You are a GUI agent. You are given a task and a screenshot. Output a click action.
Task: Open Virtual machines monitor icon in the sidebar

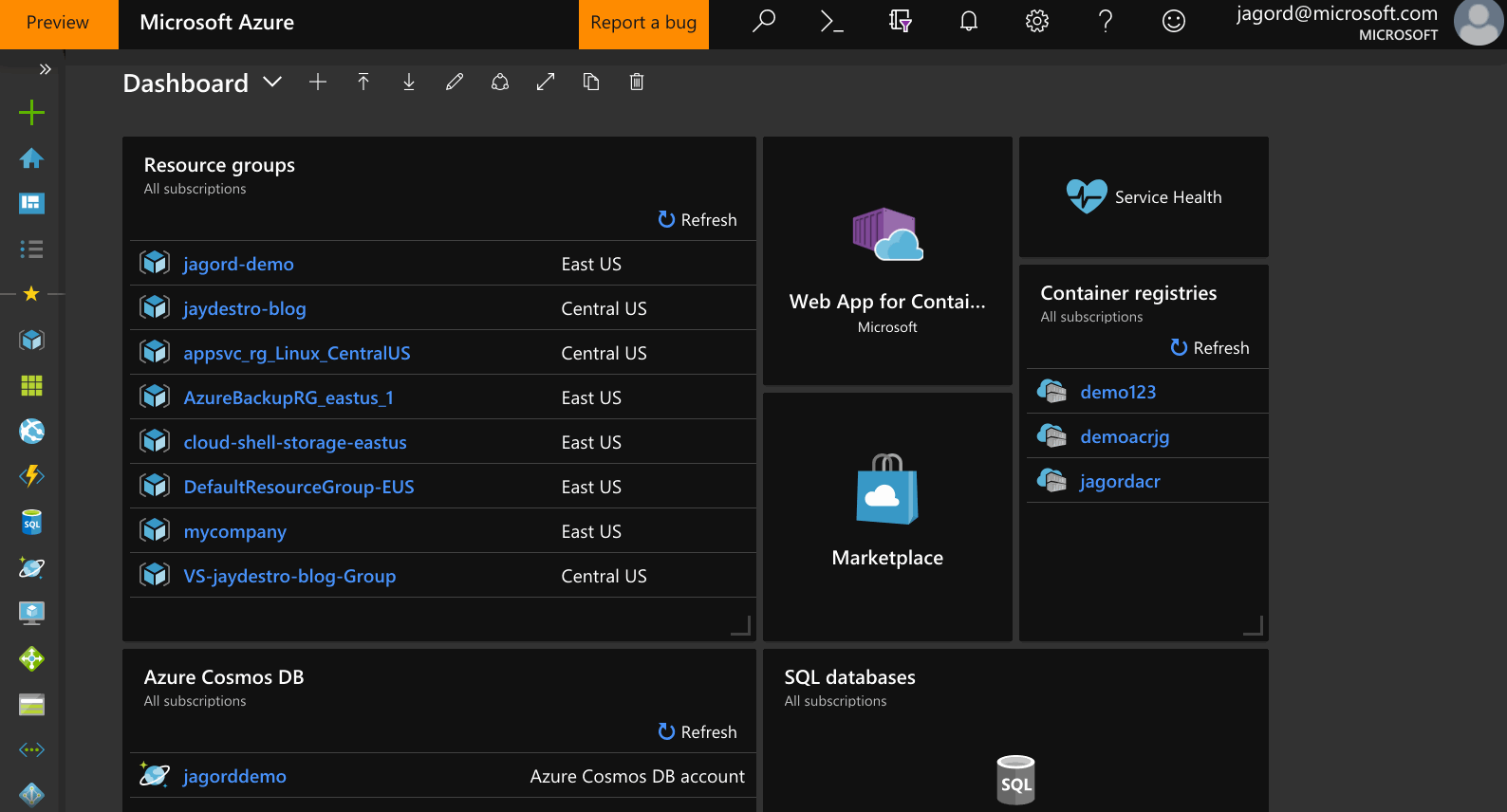(x=31, y=613)
